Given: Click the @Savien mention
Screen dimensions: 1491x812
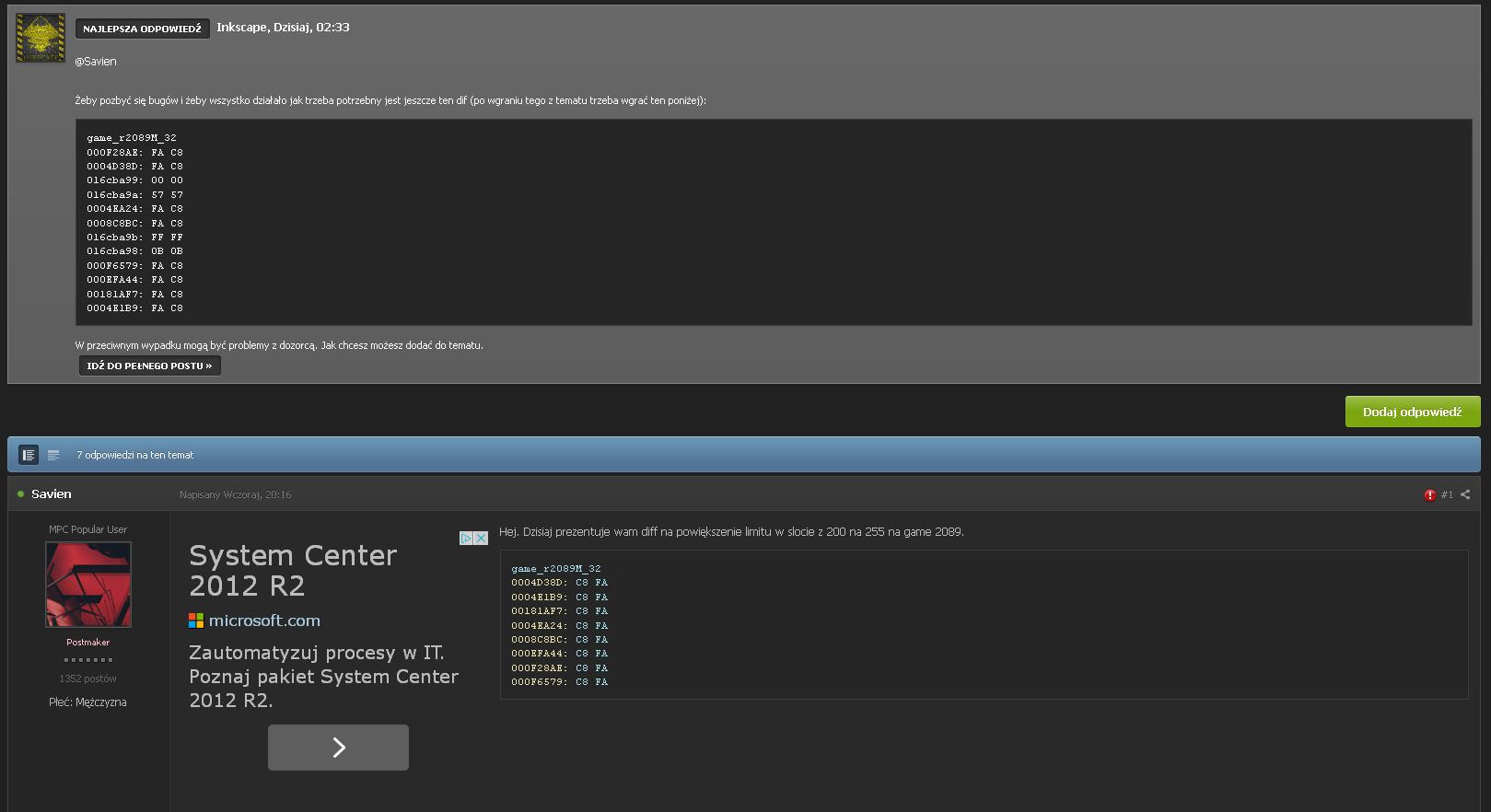Looking at the screenshot, I should [96, 62].
